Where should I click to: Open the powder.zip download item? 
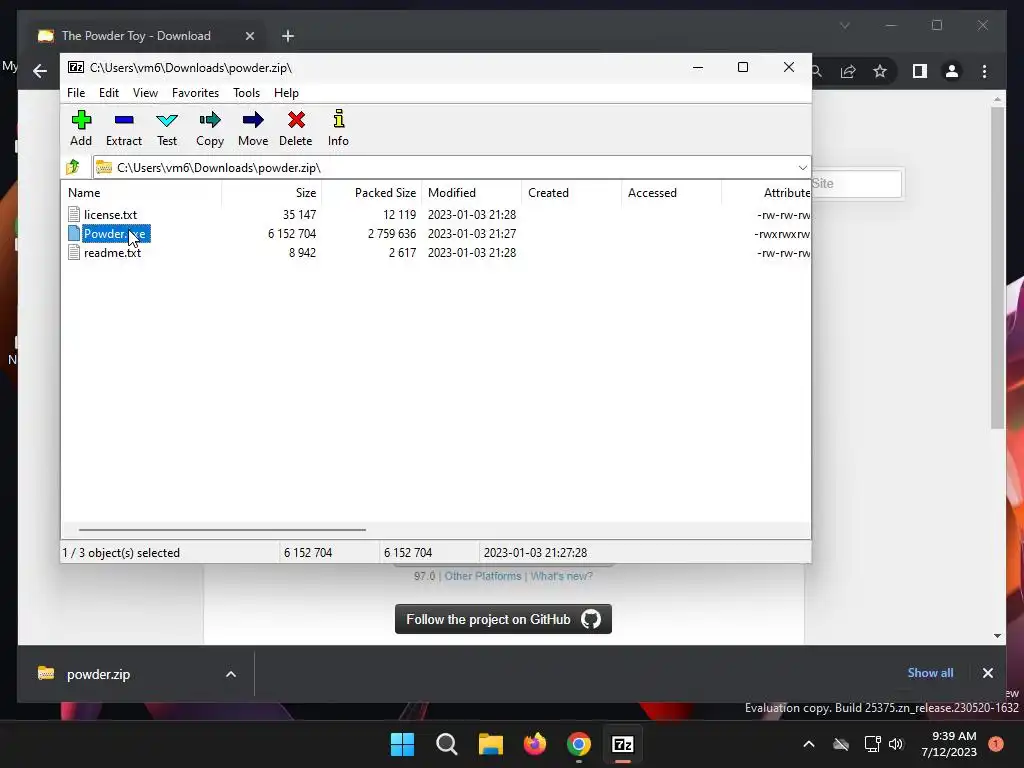pyautogui.click(x=98, y=674)
